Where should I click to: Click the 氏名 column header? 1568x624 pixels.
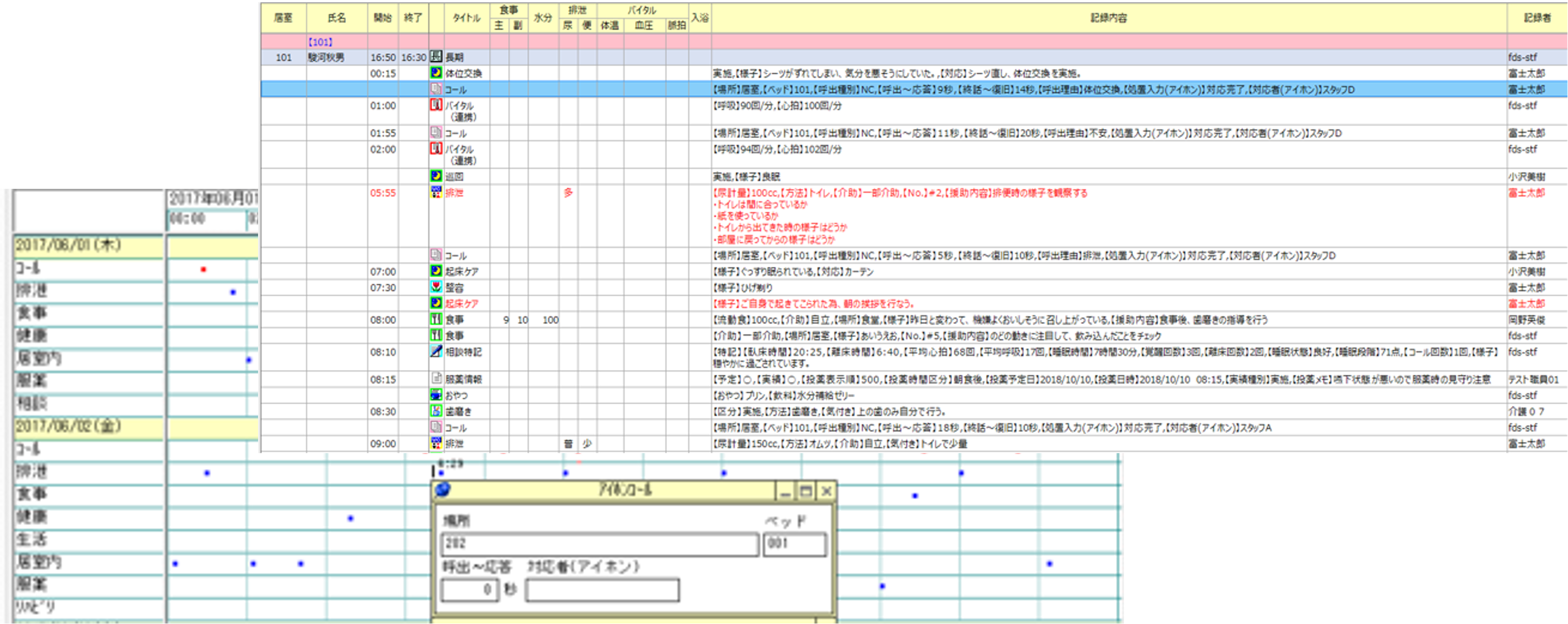pos(337,18)
